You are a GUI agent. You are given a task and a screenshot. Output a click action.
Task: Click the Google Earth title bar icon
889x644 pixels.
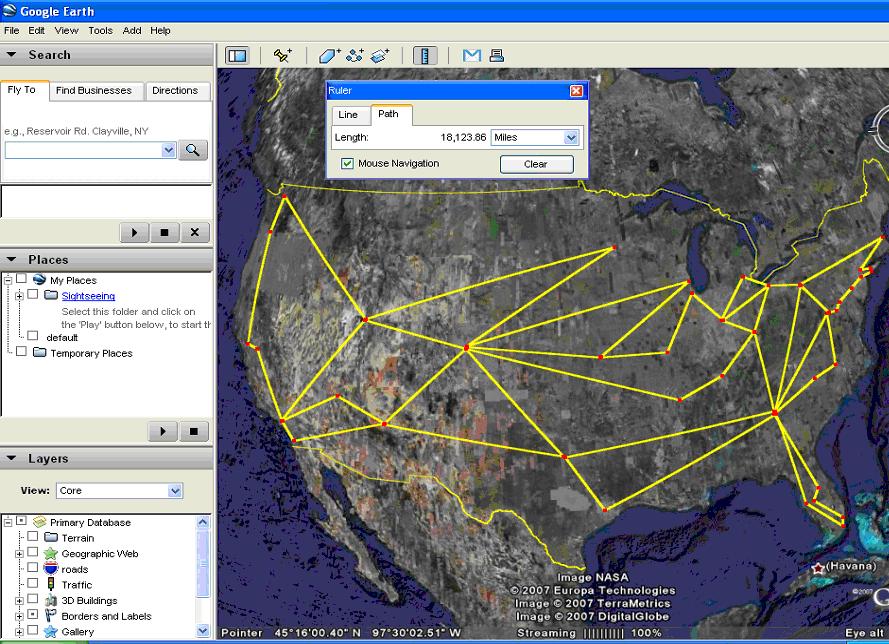(x=9, y=11)
